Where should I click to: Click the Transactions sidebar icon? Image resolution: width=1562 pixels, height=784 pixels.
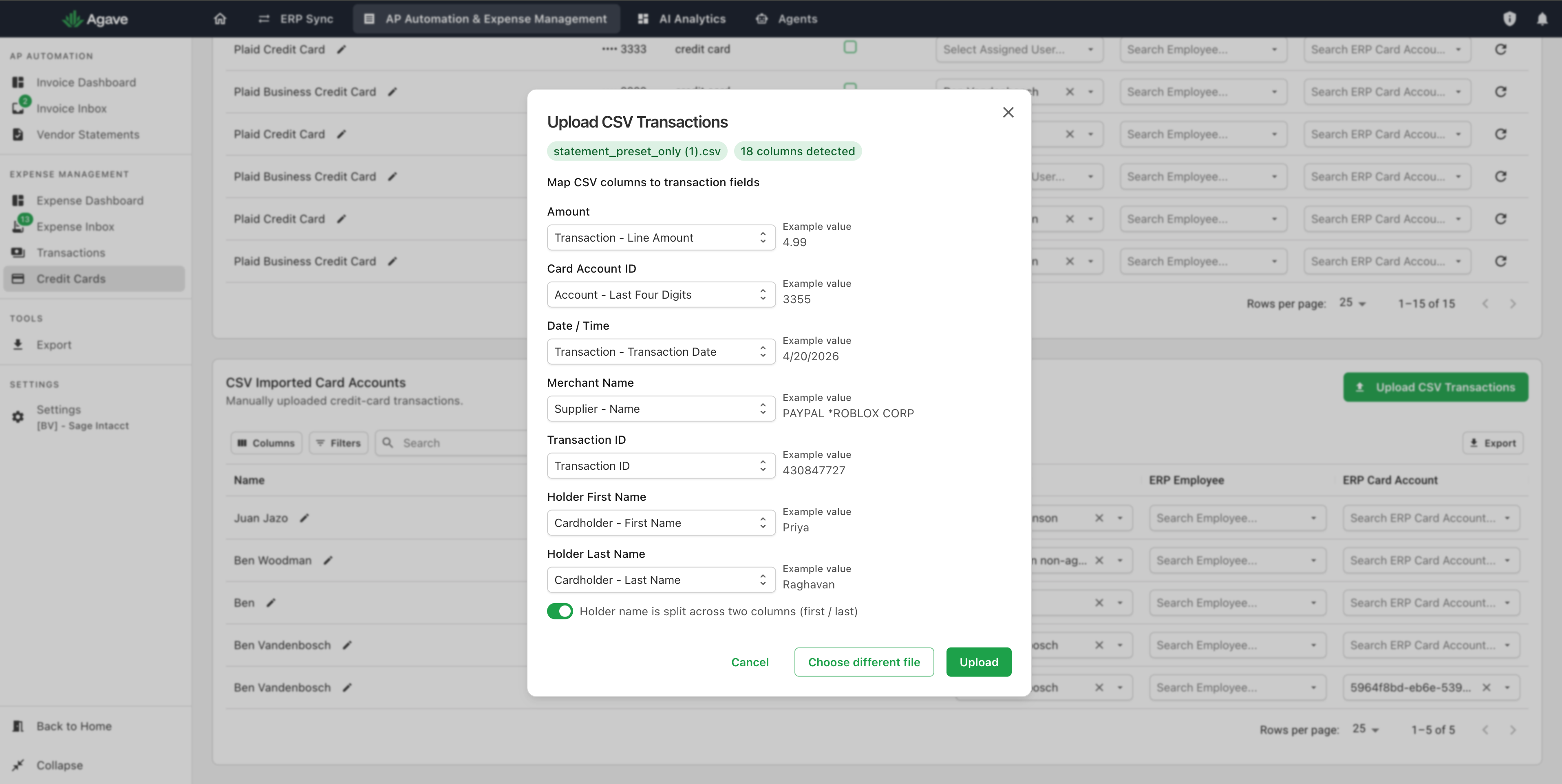tap(18, 252)
